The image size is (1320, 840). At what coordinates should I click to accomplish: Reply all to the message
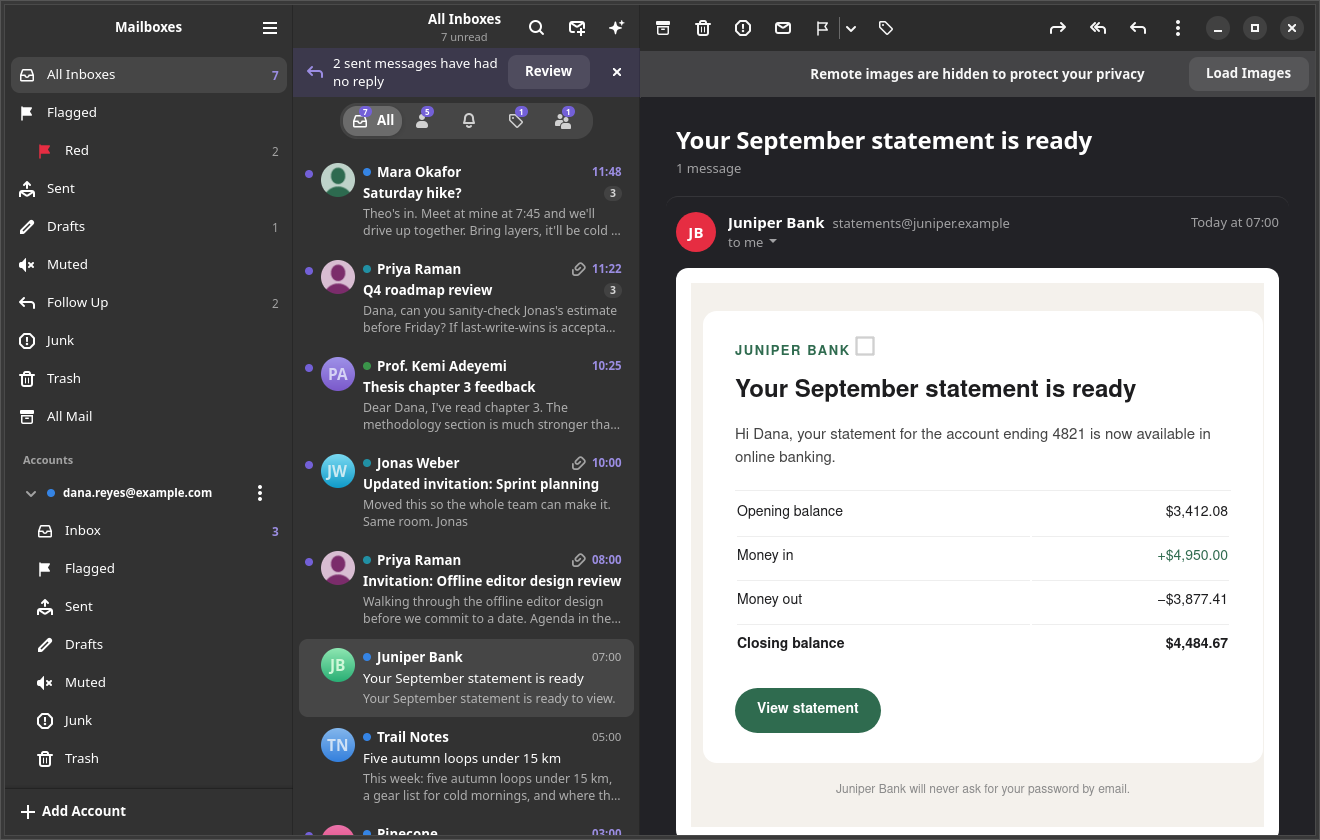click(x=1098, y=28)
